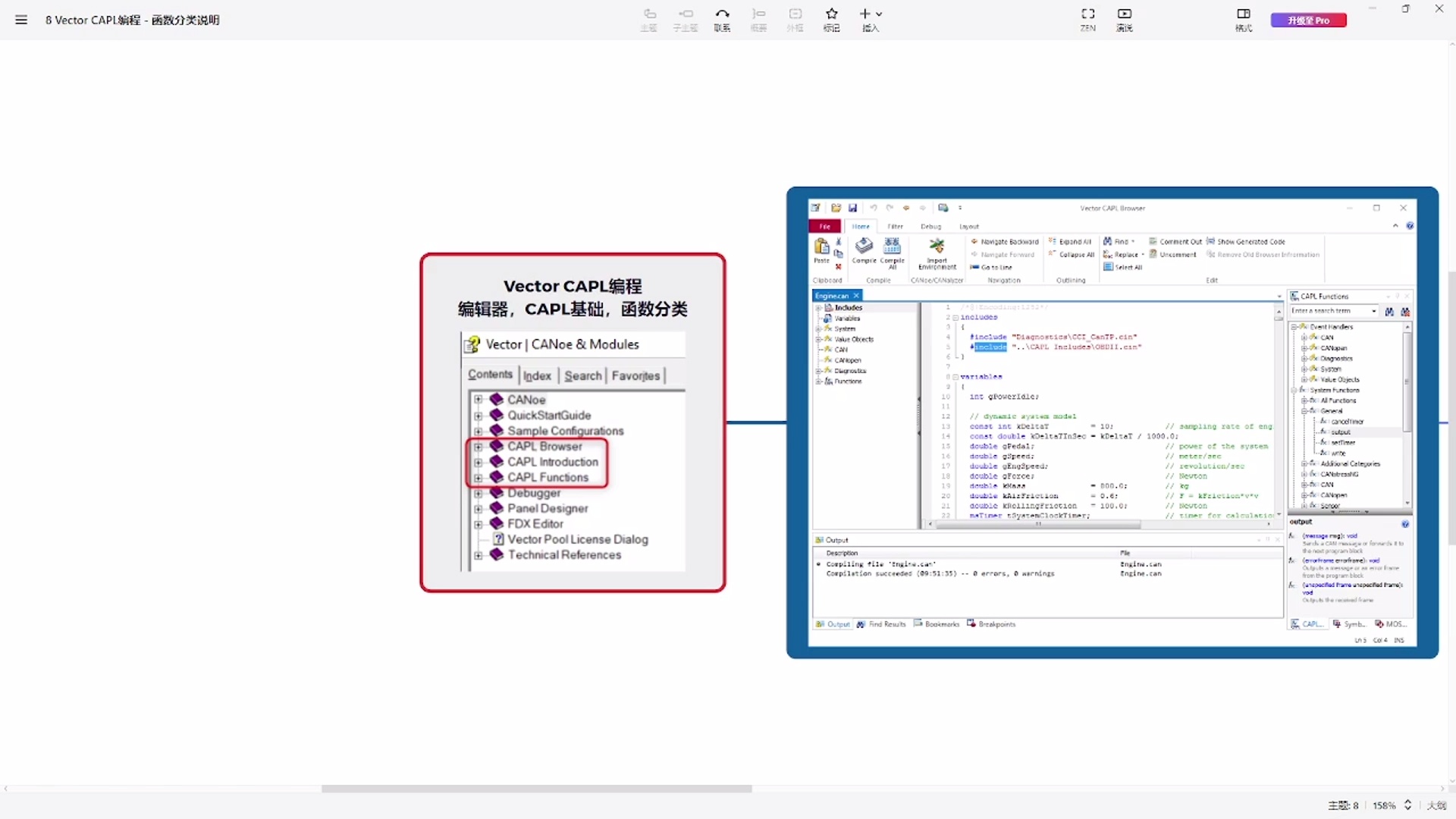The image size is (1456, 819).
Task: Click the vertical canvas scrollbar
Action: pyautogui.click(x=1451, y=409)
